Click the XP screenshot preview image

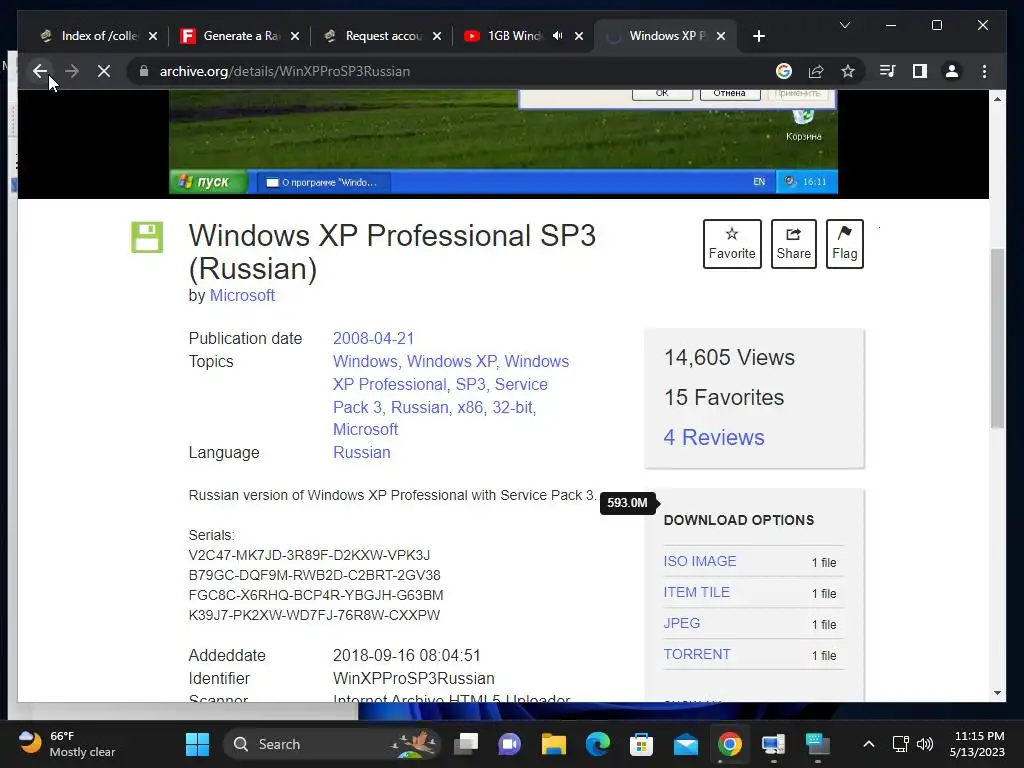point(503,142)
